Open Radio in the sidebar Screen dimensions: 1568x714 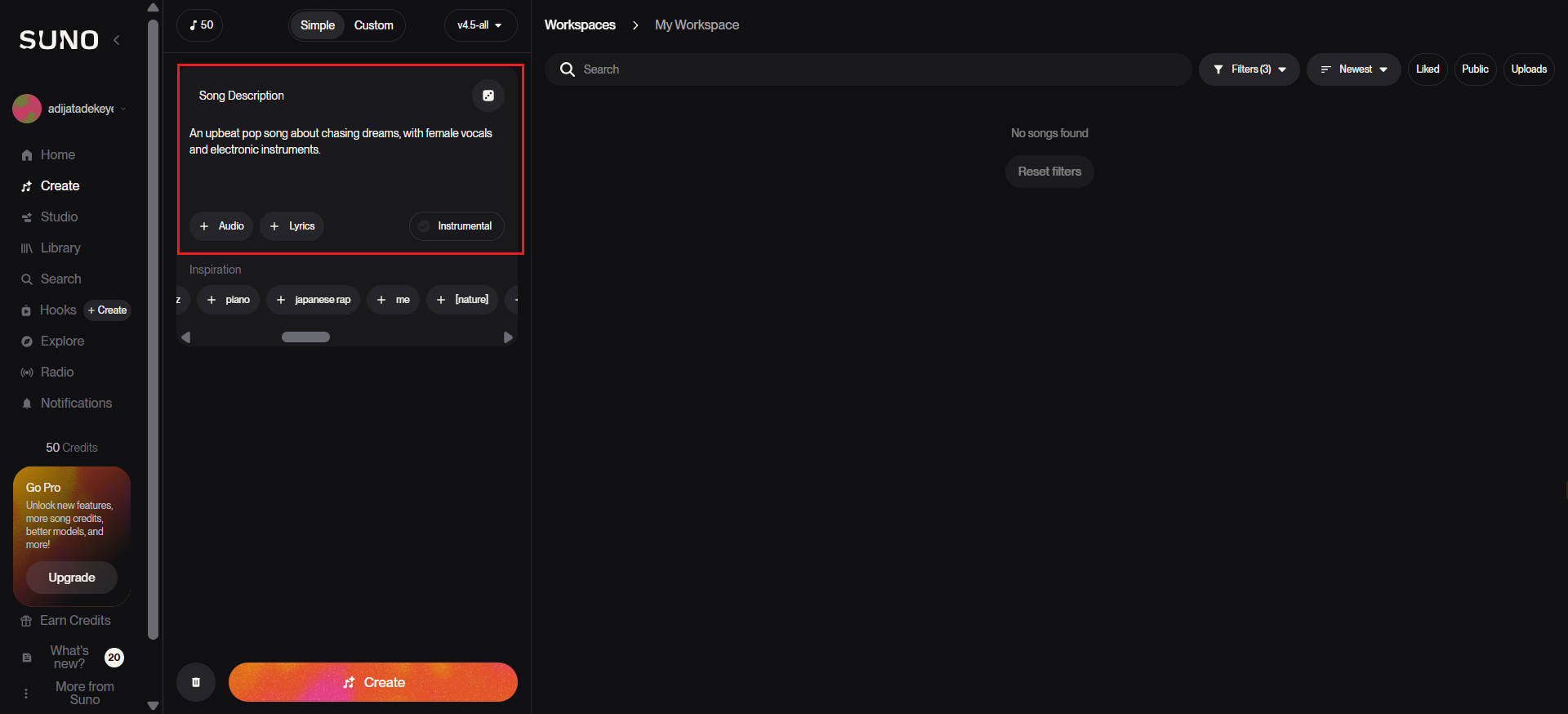pos(56,372)
